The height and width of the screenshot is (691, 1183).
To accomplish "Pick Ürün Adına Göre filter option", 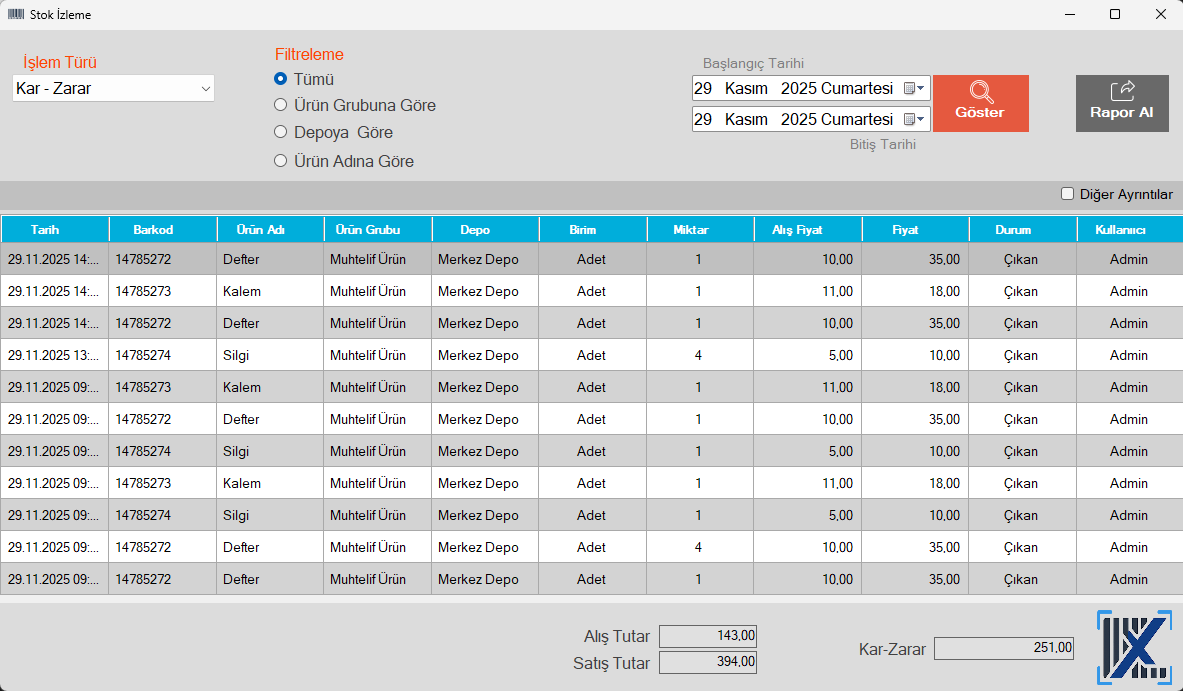I will pyautogui.click(x=281, y=161).
